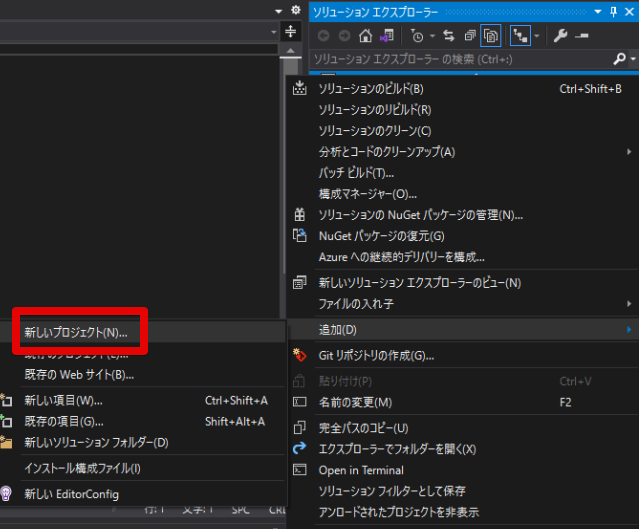Click the Back navigation arrow in Solution Explorer
The image size is (639, 529).
324,36
